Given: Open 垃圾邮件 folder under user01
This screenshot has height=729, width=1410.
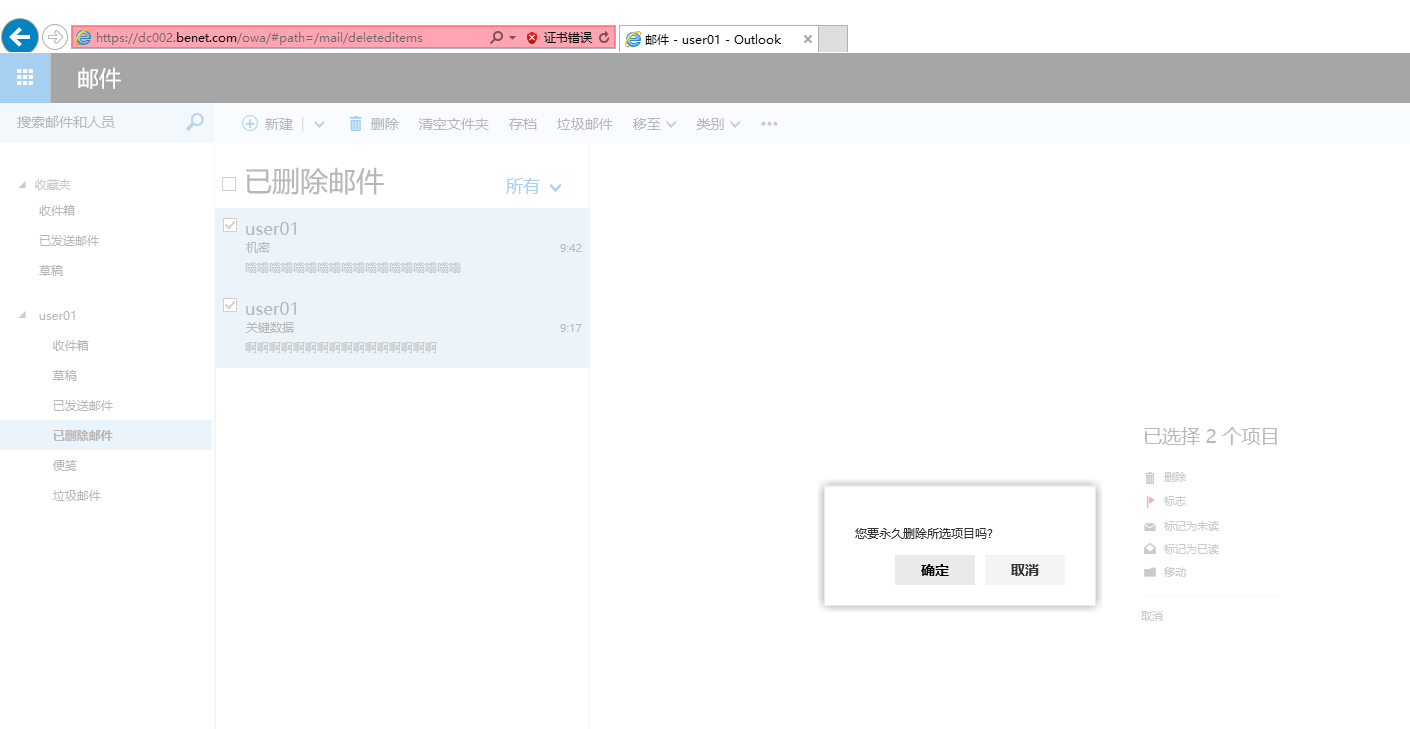Looking at the screenshot, I should pos(77,496).
